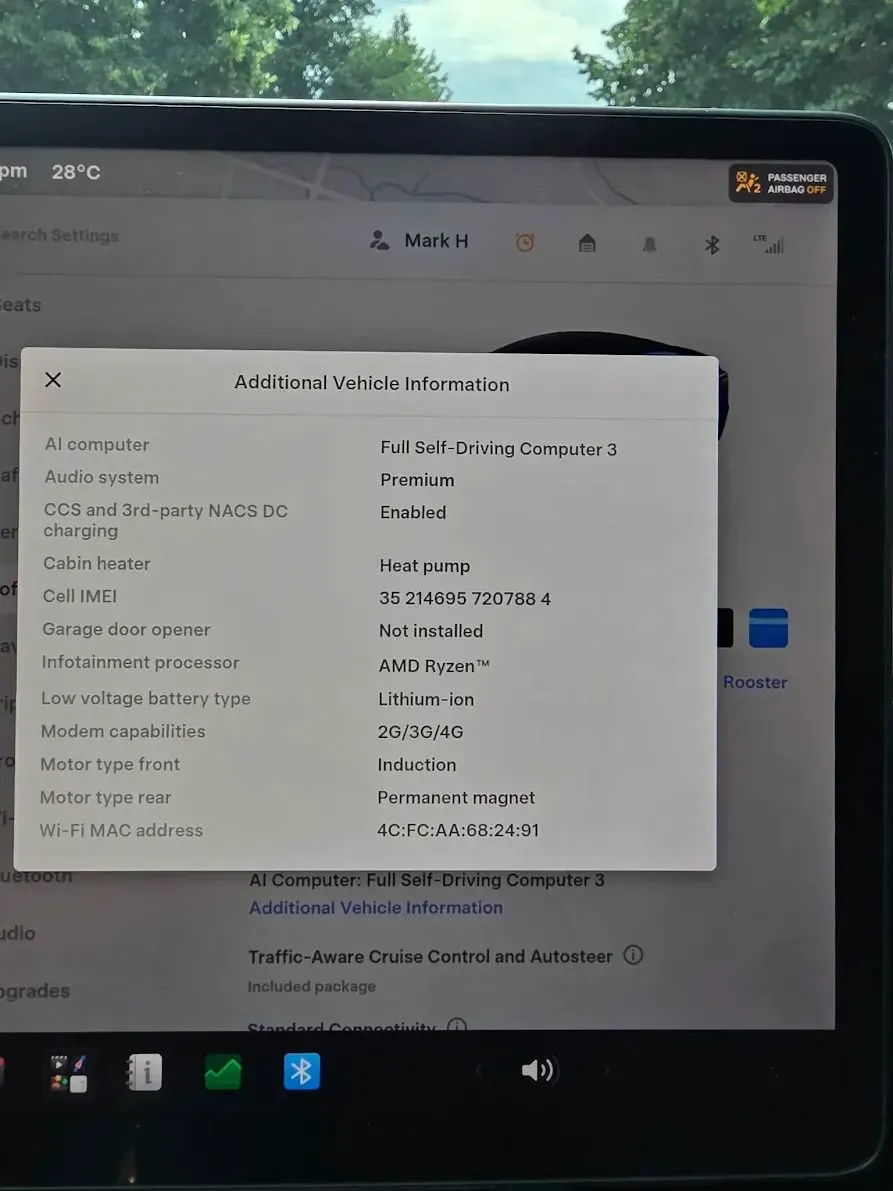Open the Mark H driver profile
This screenshot has height=1191, width=893.
pyautogui.click(x=419, y=241)
